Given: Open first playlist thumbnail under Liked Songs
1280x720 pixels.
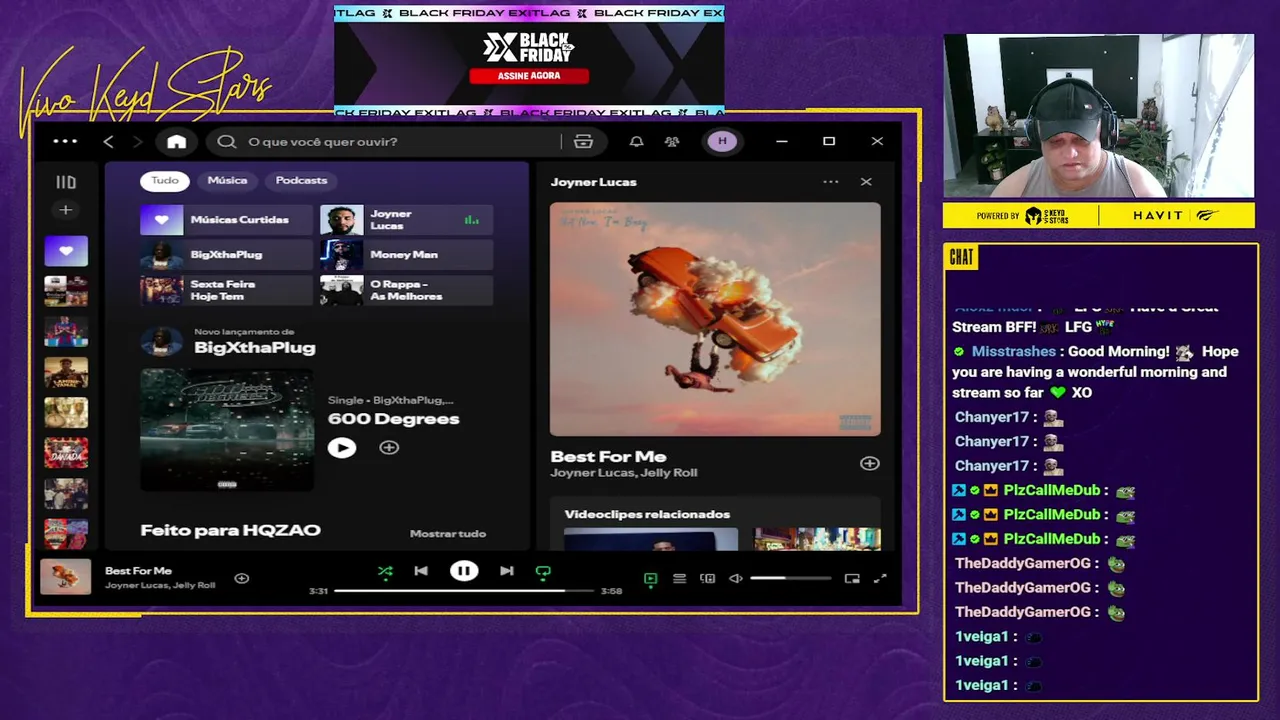Looking at the screenshot, I should click(x=66, y=291).
